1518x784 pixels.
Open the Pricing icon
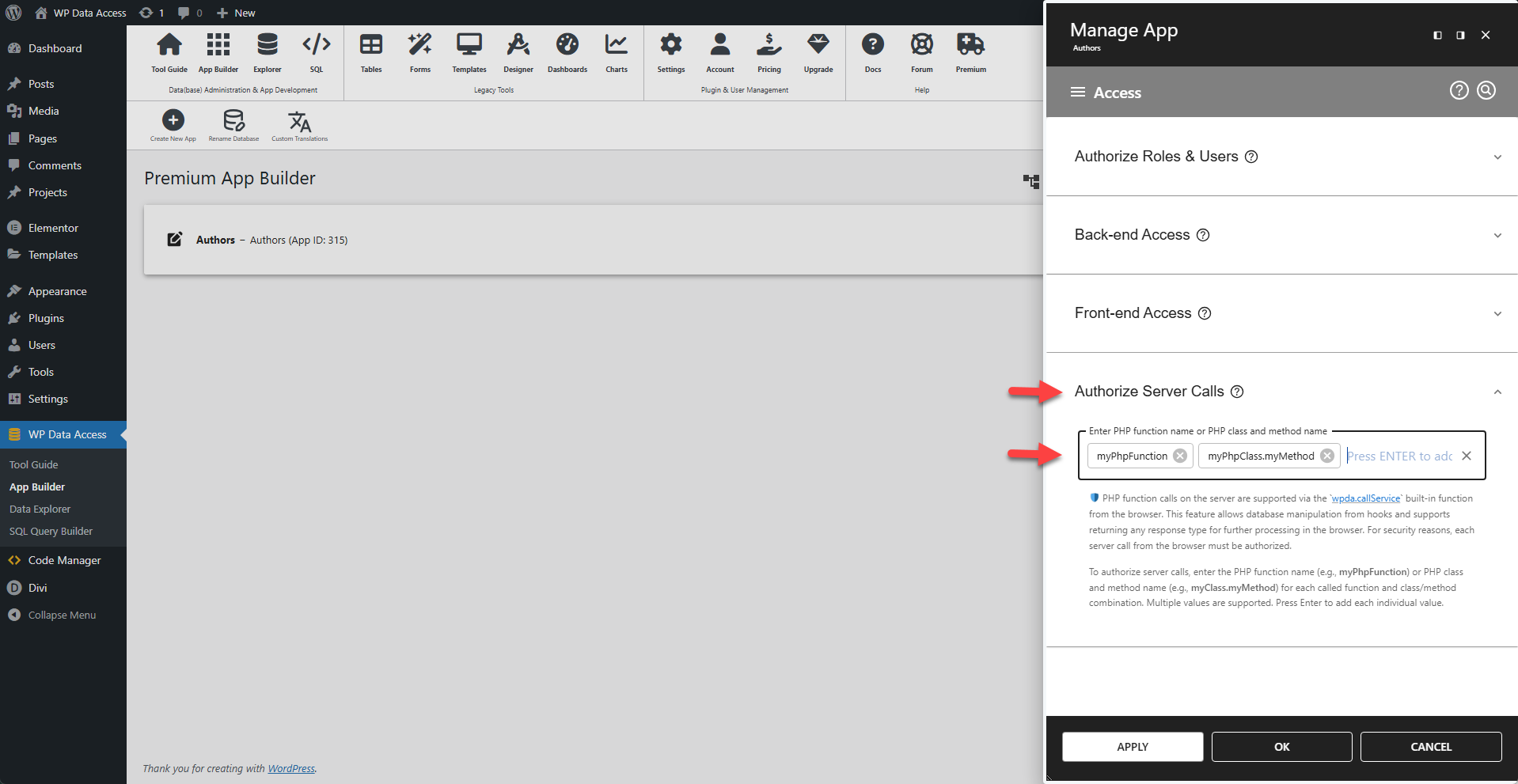pyautogui.click(x=768, y=51)
